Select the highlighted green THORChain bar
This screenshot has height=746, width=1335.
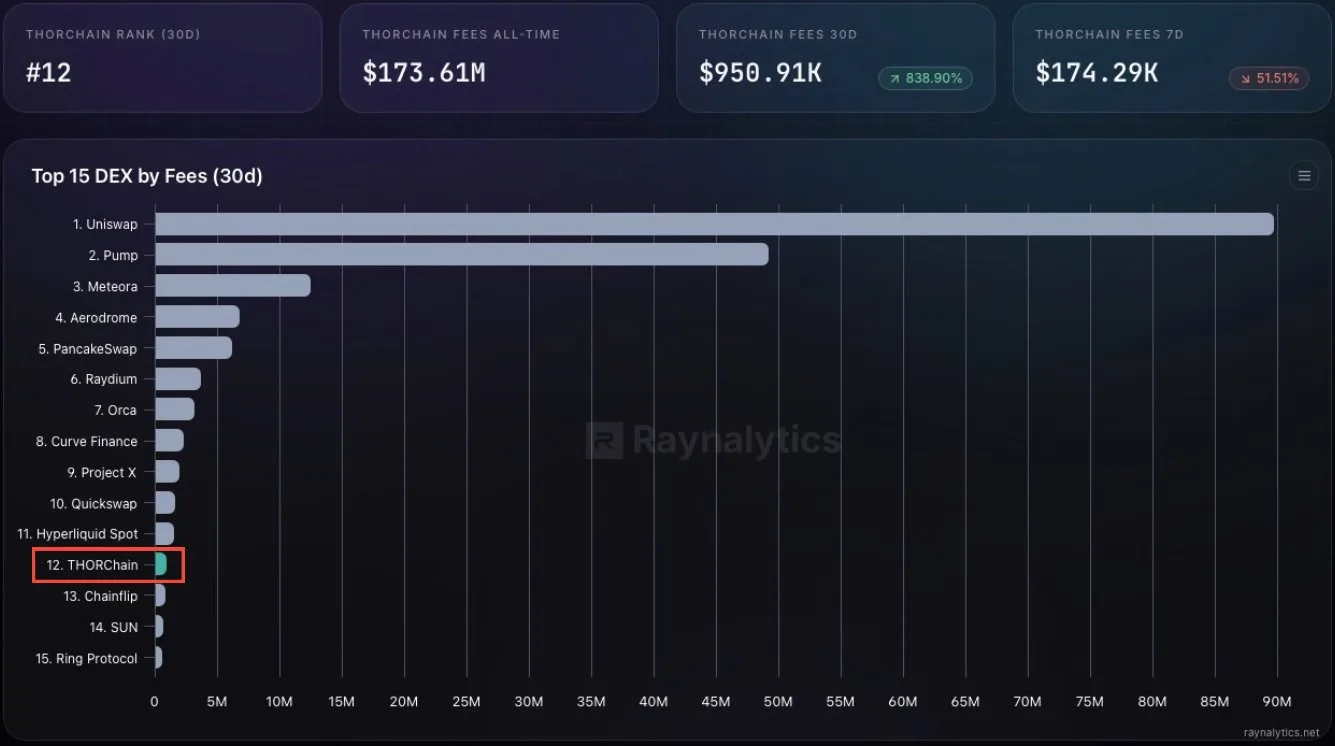tap(161, 565)
